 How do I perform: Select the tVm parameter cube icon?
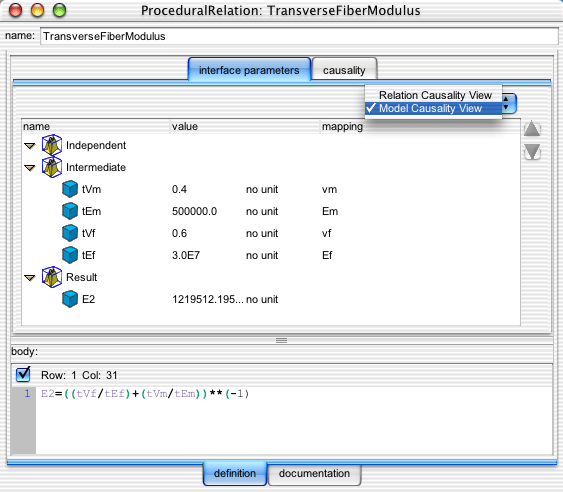click(70, 189)
